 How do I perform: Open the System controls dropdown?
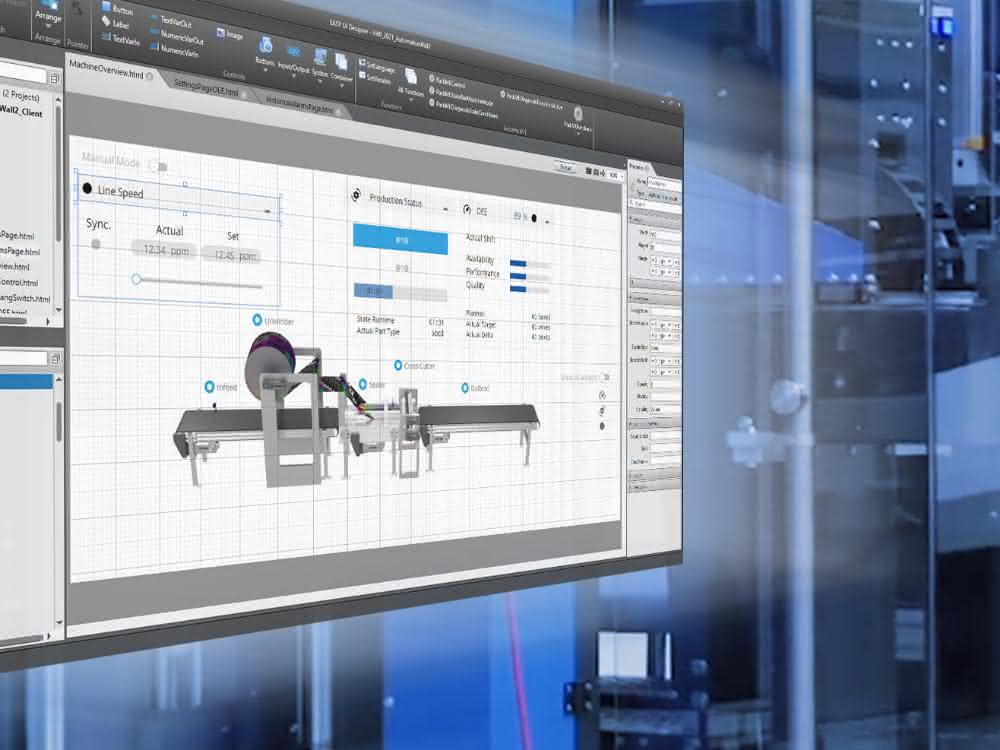pyautogui.click(x=320, y=64)
